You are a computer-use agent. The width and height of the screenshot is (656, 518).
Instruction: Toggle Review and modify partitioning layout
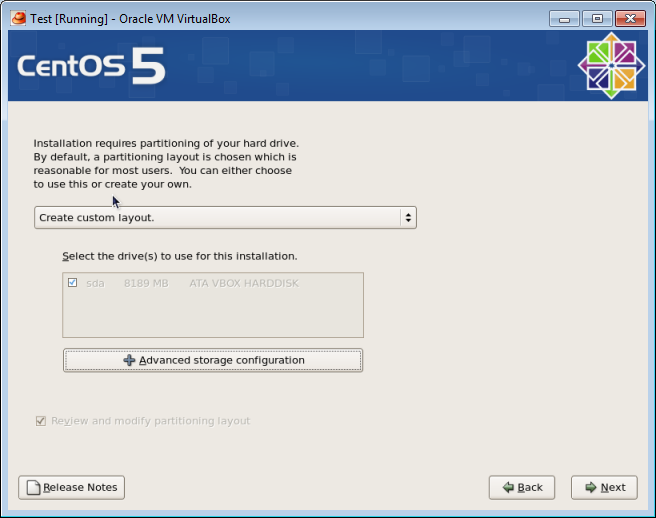(x=41, y=421)
